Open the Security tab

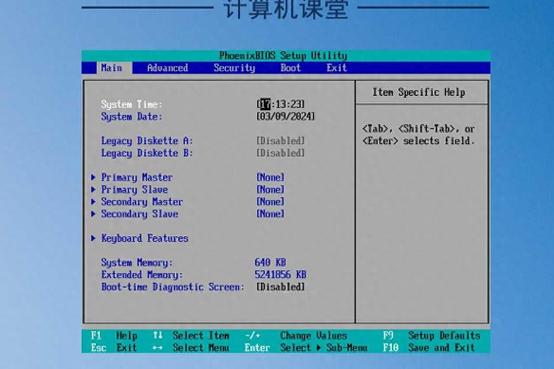(x=234, y=68)
